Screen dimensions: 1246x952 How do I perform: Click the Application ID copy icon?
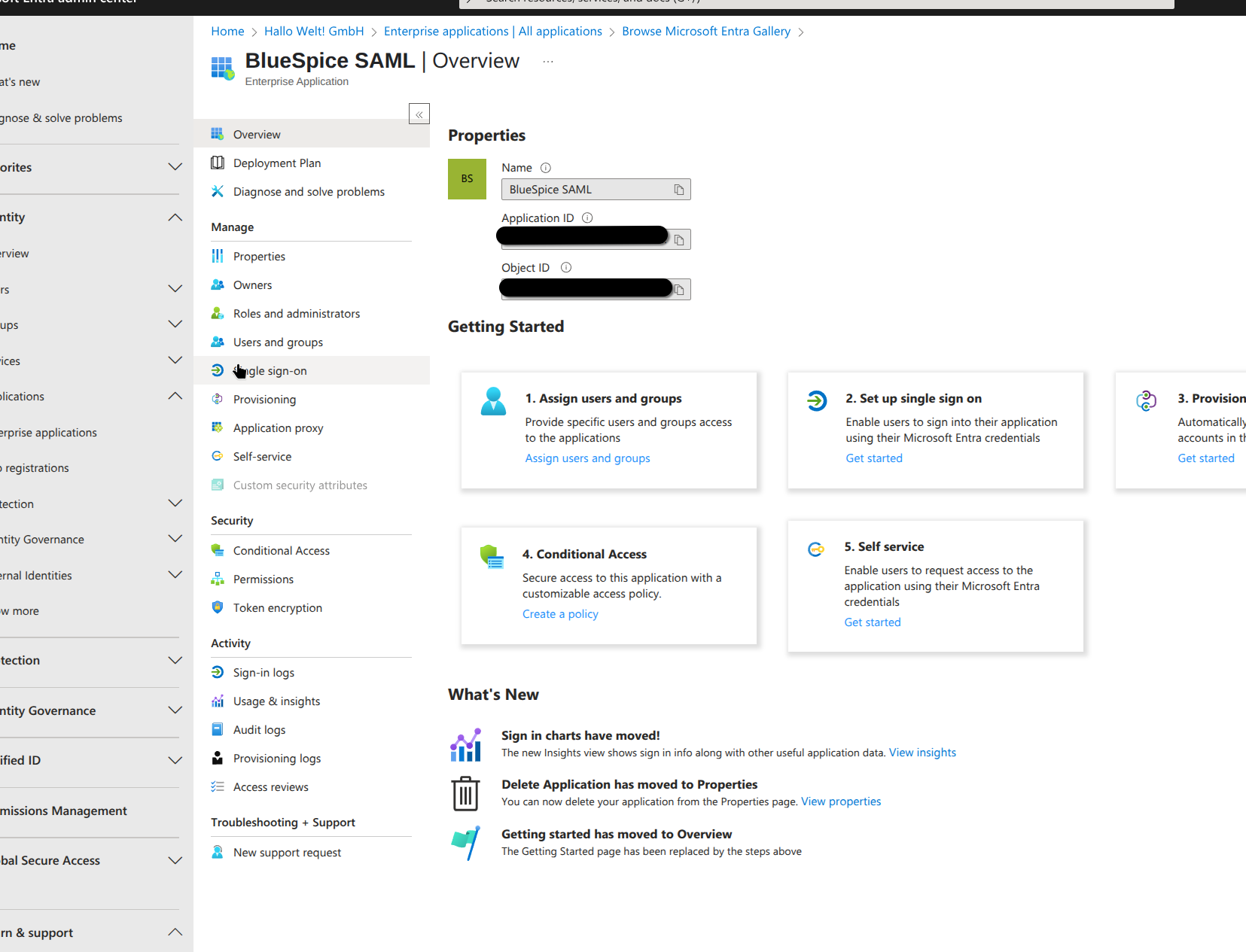point(678,240)
